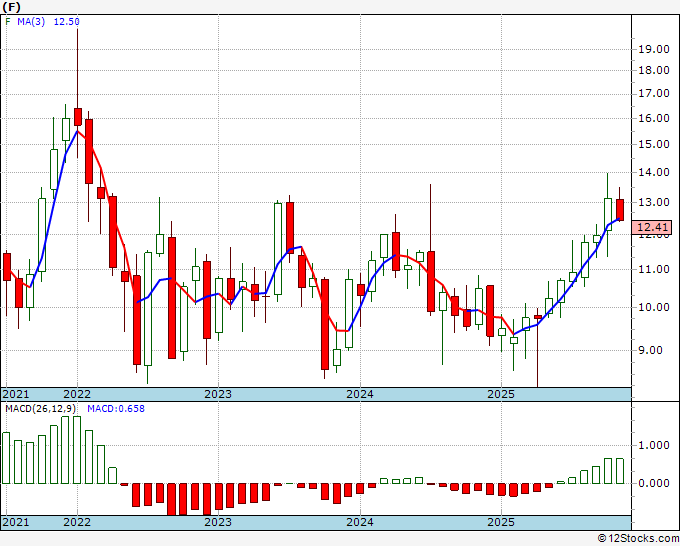The image size is (680, 546).
Task: Click the 14.00 price axis label
Action: point(654,173)
